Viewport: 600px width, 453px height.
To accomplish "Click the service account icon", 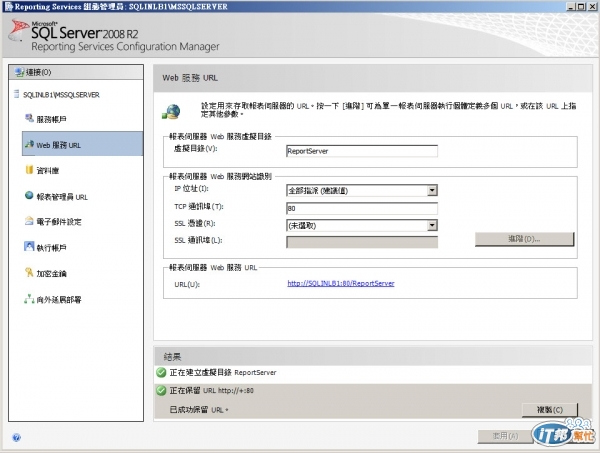I will [29, 118].
